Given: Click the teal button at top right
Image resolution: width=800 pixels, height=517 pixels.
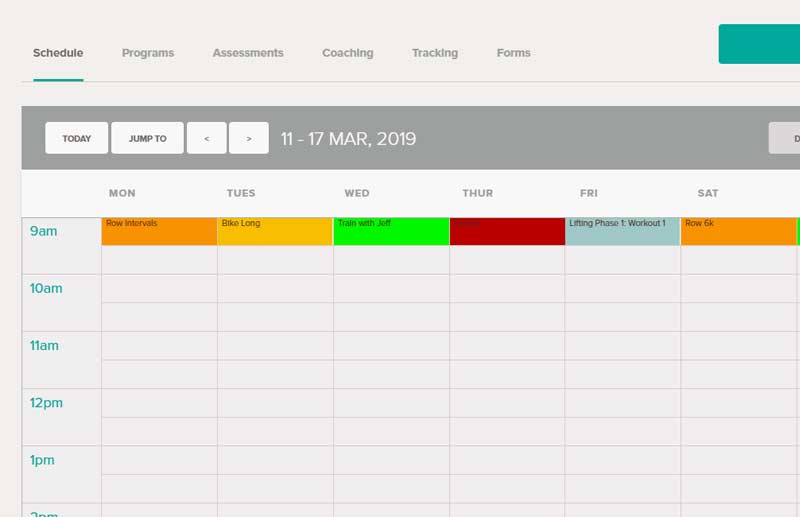Looking at the screenshot, I should coord(760,44).
